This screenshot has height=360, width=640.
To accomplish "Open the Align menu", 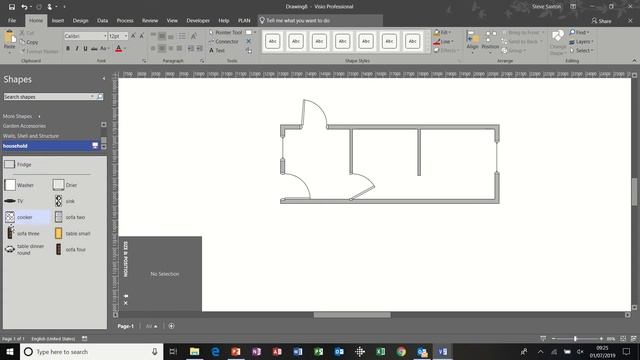I will tap(472, 42).
